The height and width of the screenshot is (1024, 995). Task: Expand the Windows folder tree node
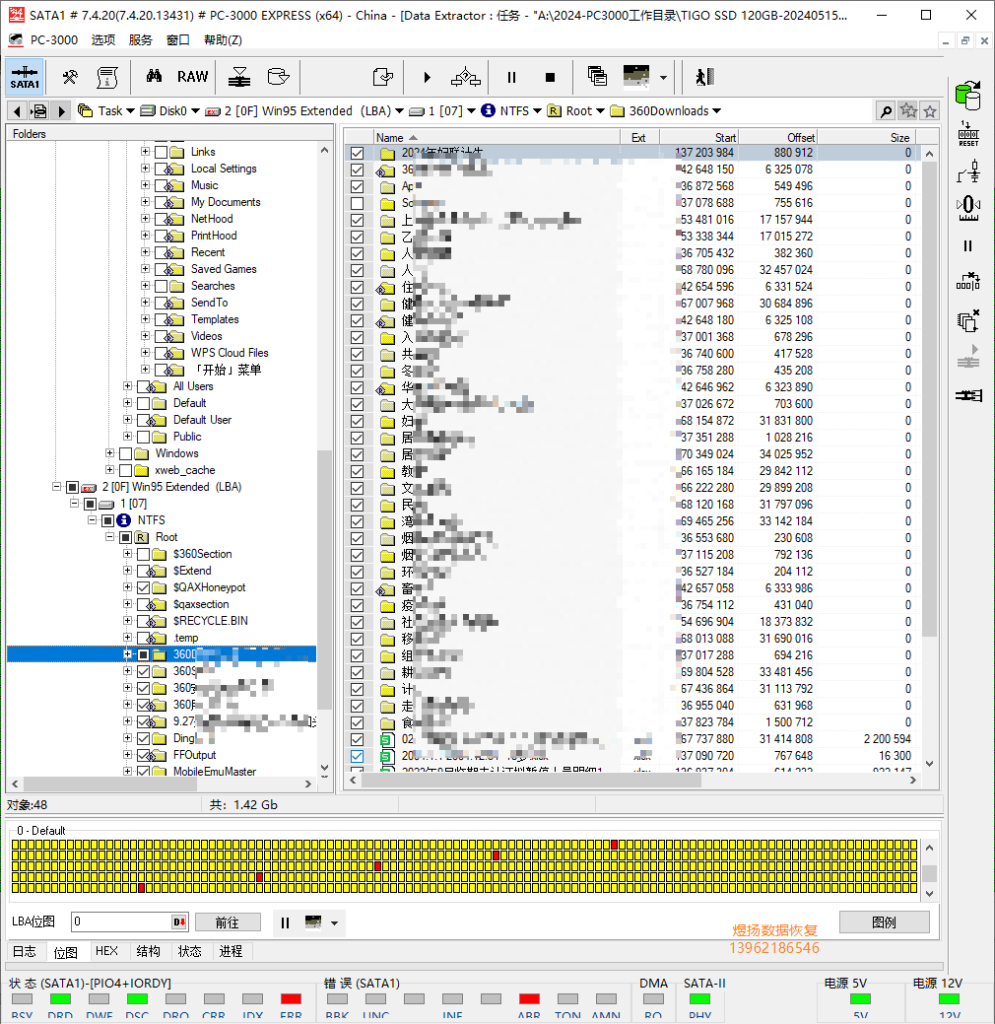coord(110,453)
